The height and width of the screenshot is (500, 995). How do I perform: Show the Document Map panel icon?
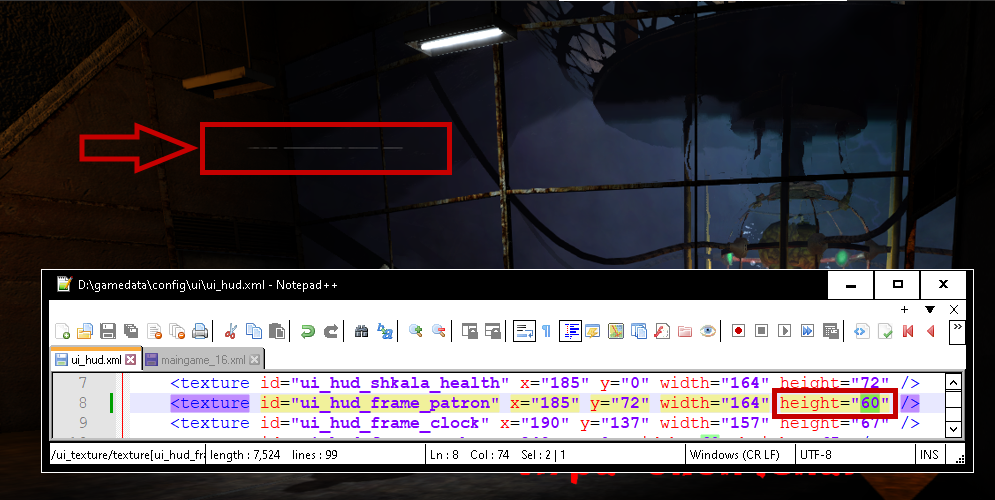click(616, 331)
